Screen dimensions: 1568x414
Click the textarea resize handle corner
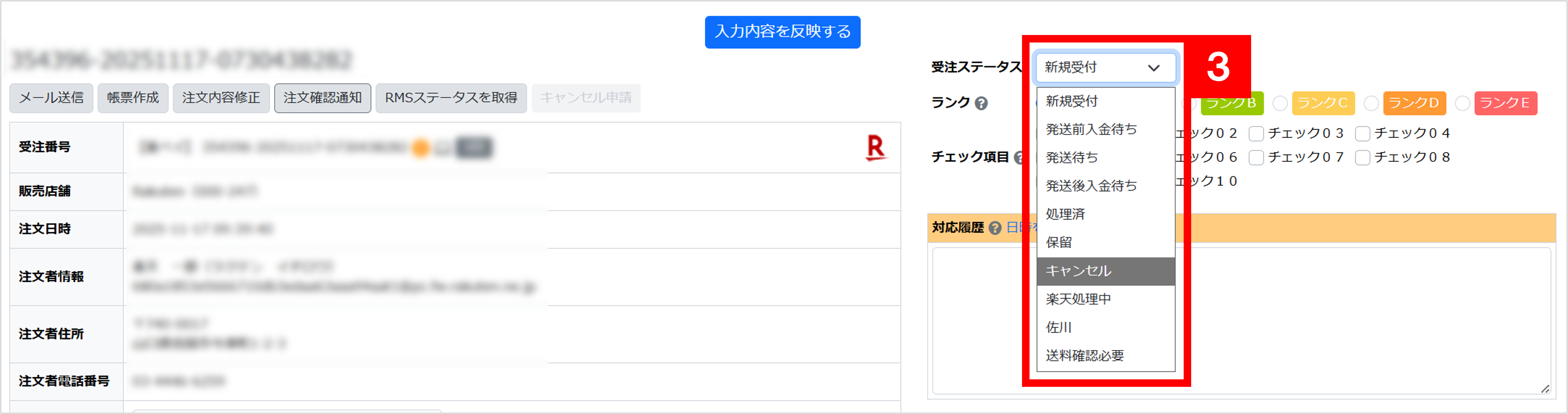click(1545, 388)
